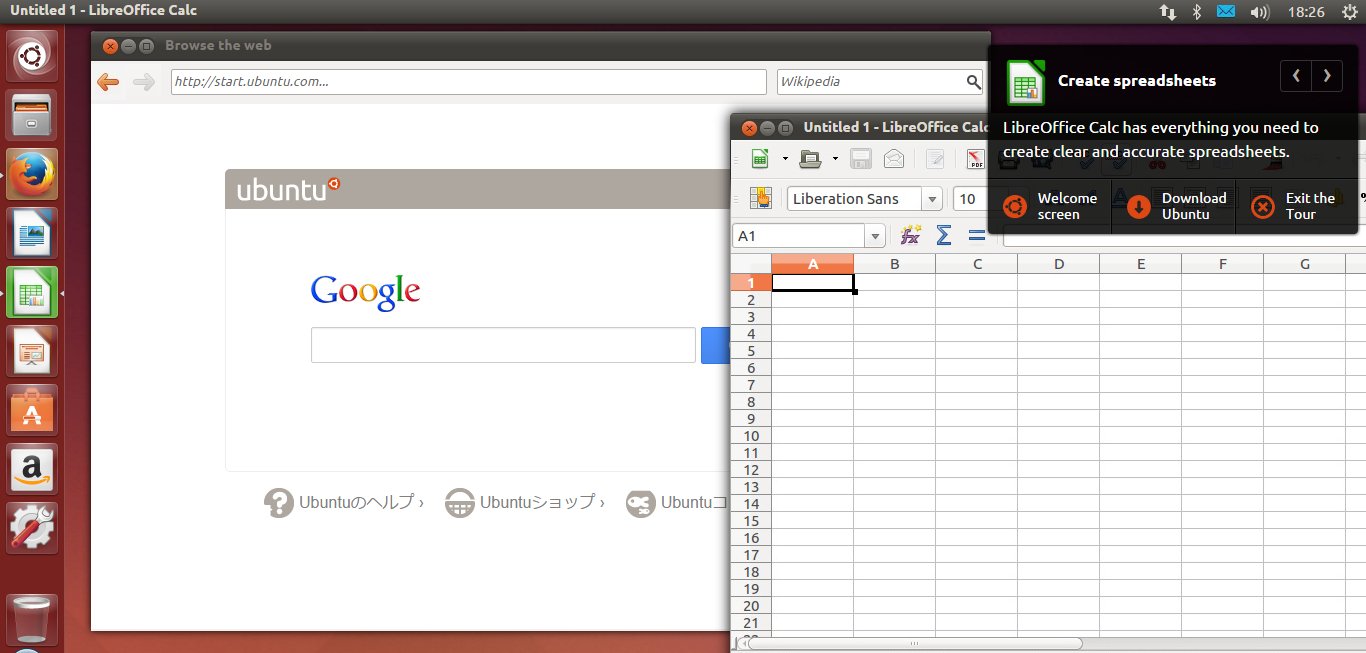Select column E header in Calc
Viewport: 1366px width, 653px height.
(x=1141, y=264)
